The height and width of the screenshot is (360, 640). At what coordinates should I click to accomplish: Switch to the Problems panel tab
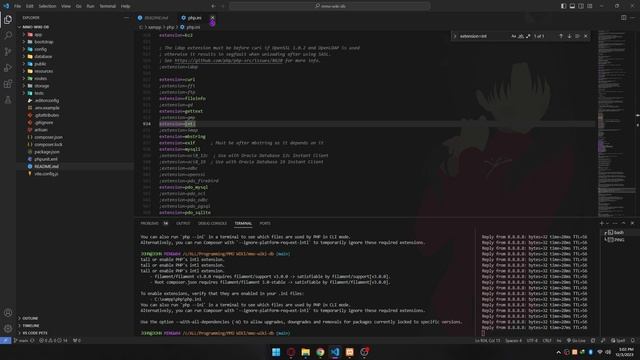149,224
